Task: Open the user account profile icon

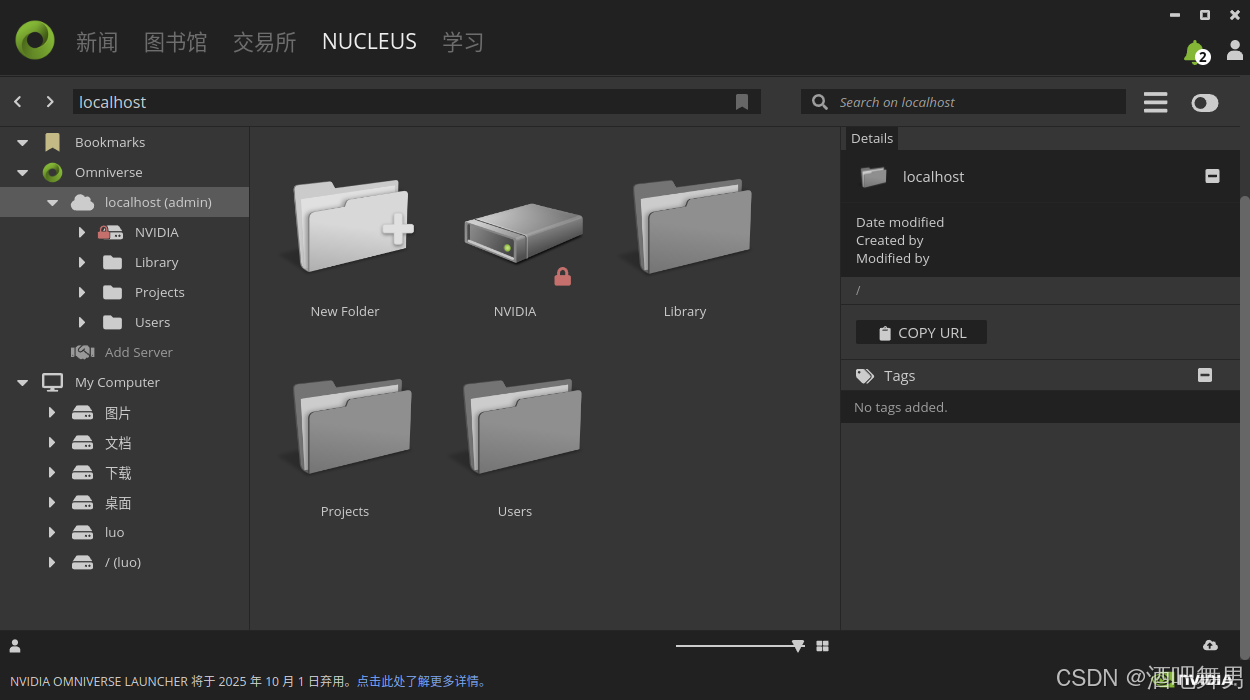Action: click(x=1235, y=50)
